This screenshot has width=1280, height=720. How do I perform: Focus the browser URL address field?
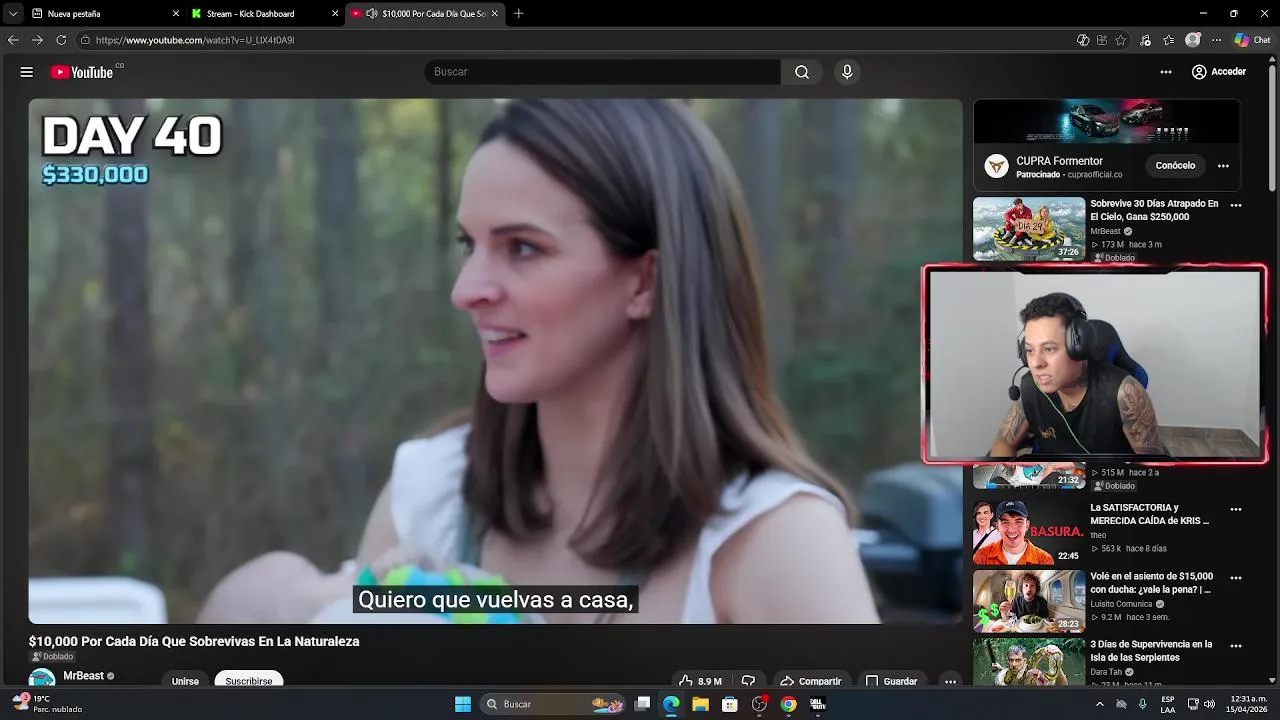570,40
